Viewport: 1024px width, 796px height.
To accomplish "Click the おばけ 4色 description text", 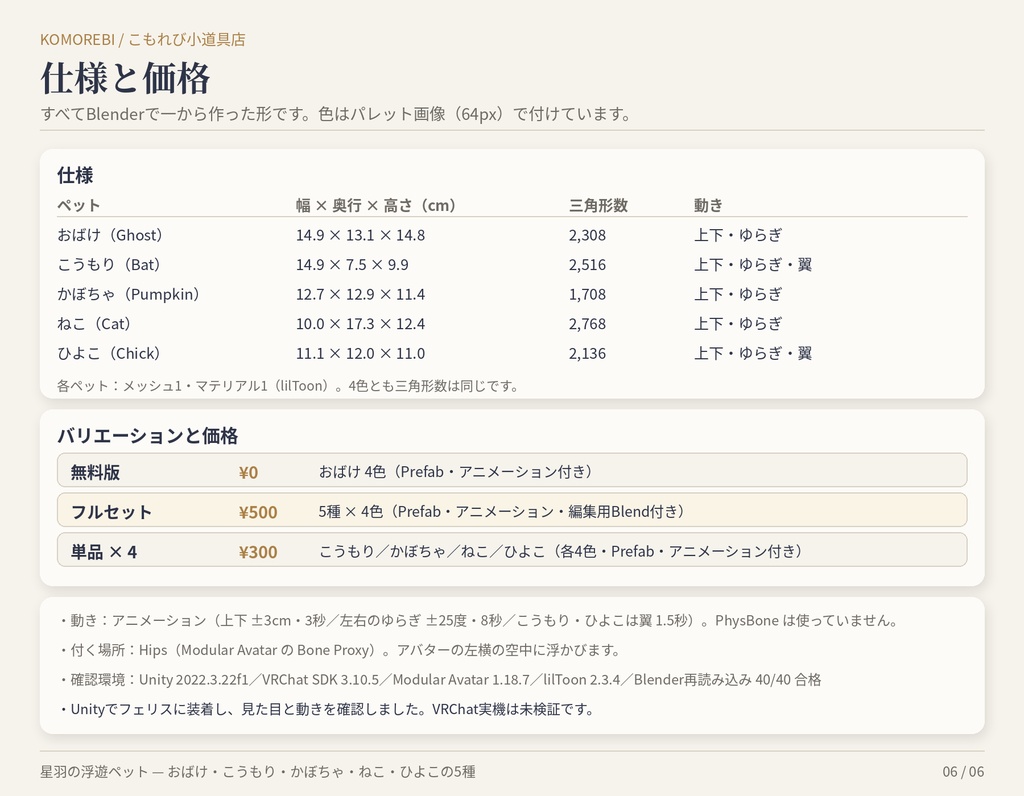I will (456, 472).
